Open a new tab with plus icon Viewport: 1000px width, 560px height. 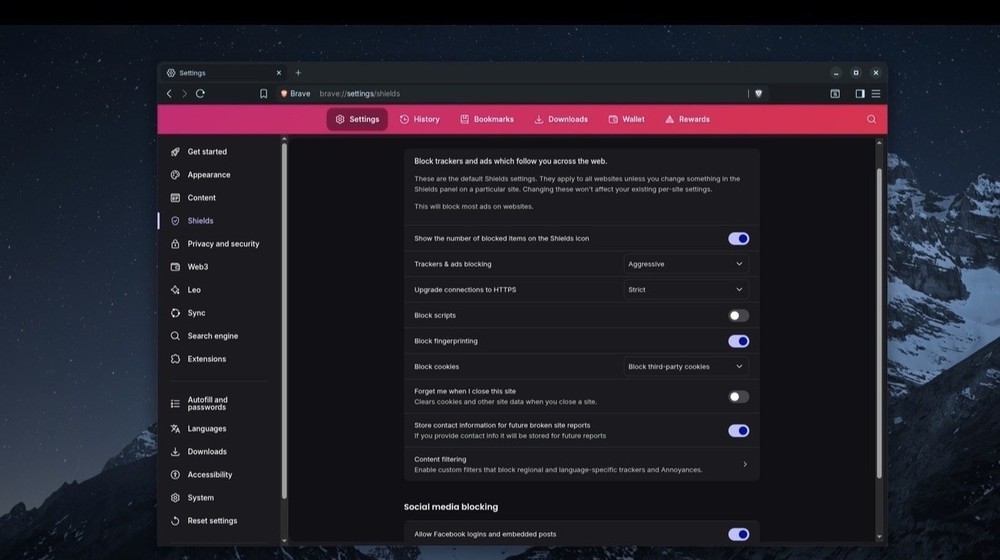point(298,73)
